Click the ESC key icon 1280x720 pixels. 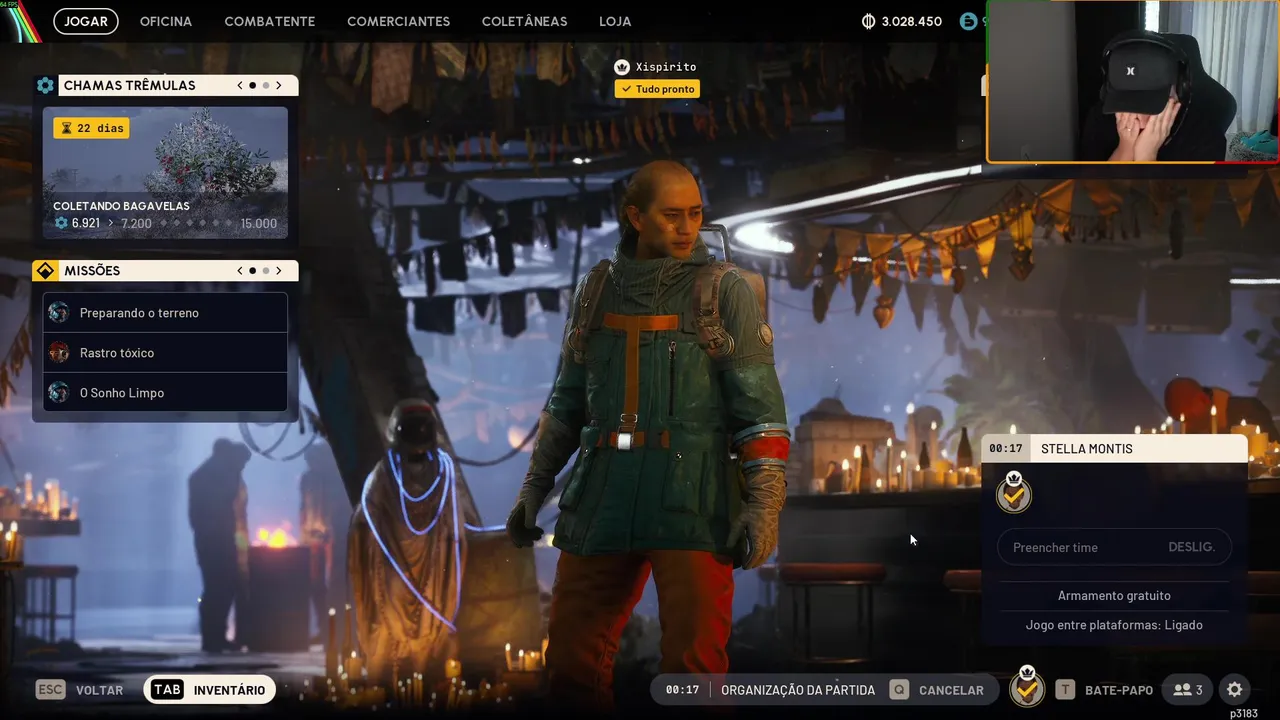click(x=51, y=689)
